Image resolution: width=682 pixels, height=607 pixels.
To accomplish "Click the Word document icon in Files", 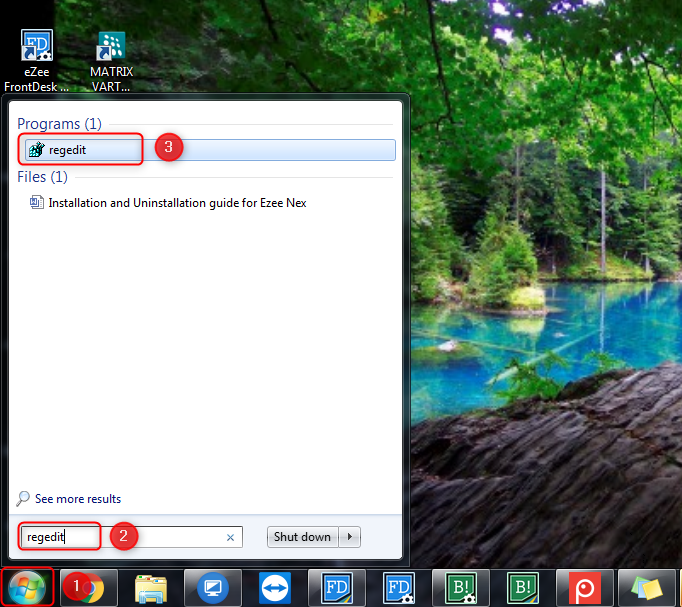I will (x=37, y=203).
